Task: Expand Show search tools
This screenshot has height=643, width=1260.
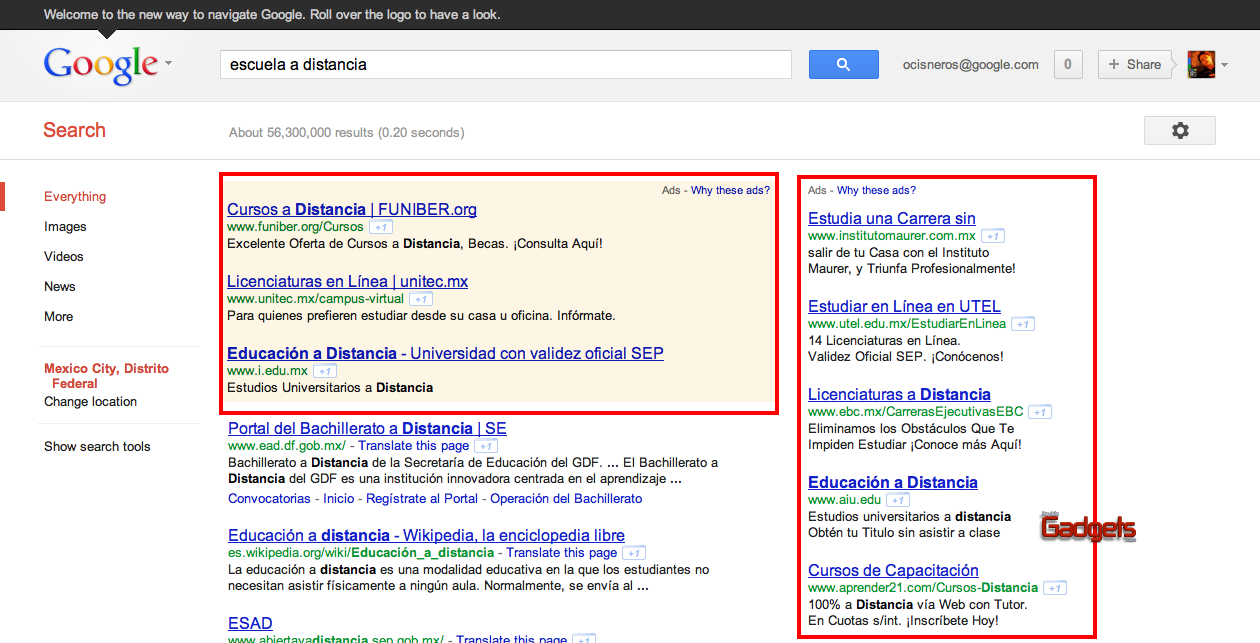Action: tap(97, 447)
